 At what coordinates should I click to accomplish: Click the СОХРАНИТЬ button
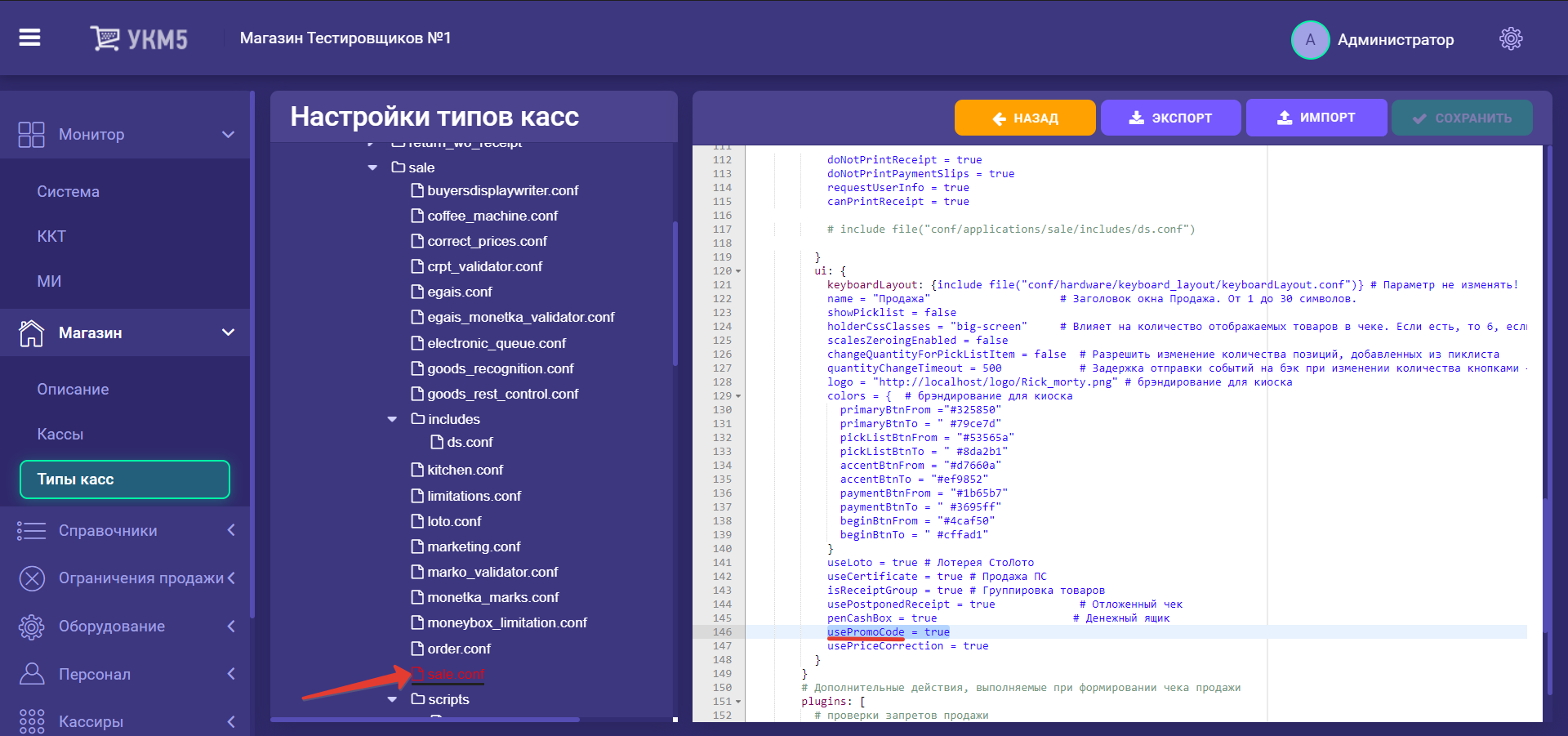click(x=1462, y=118)
